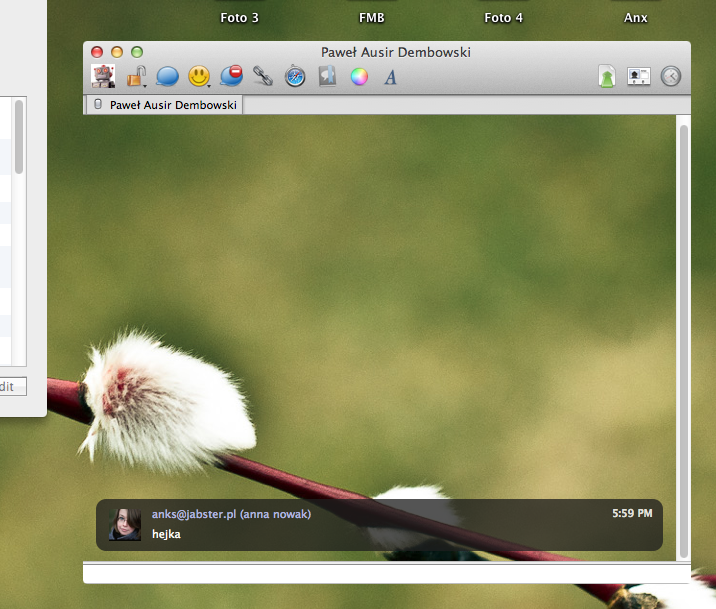Open the smiley emoticon picker
This screenshot has height=609, width=716.
point(199,76)
